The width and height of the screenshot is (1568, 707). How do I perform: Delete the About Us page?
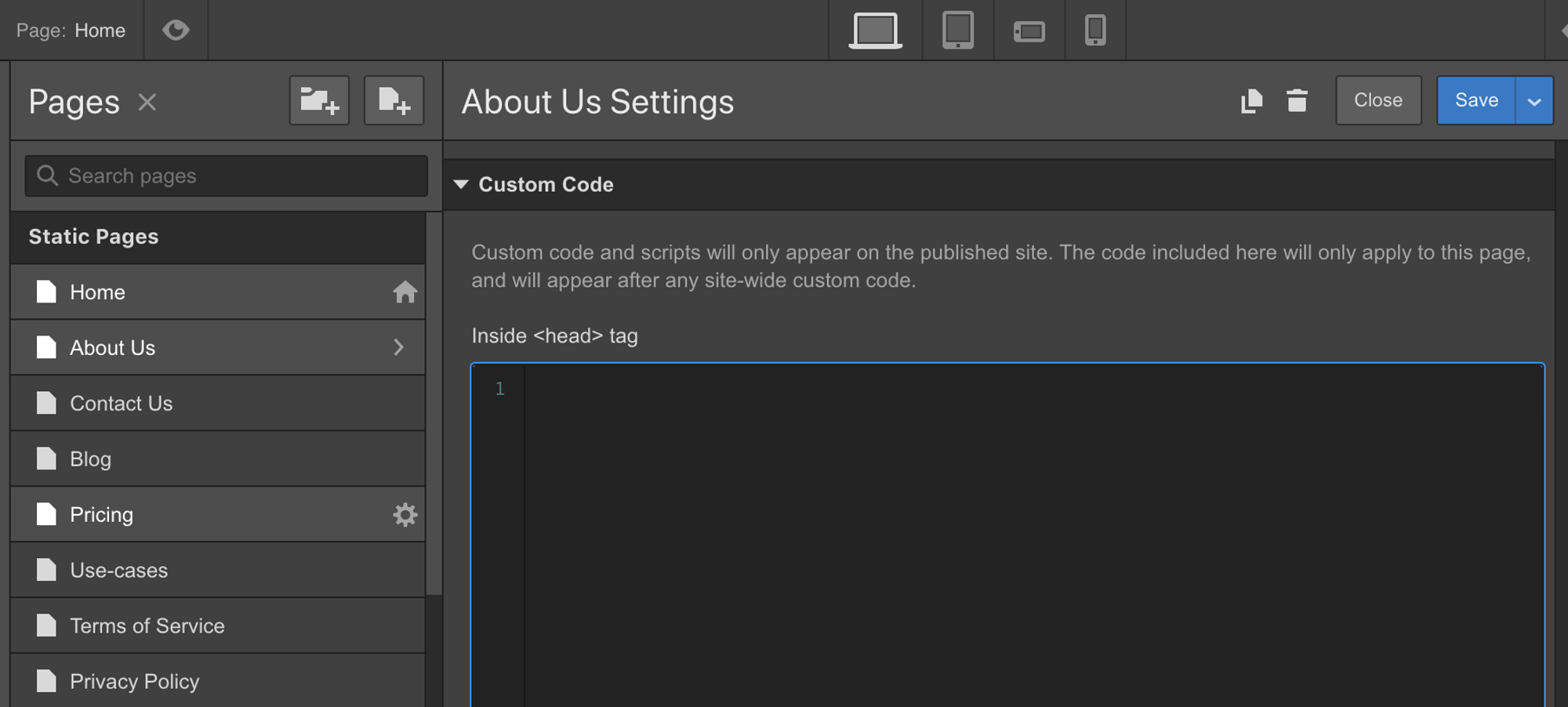click(x=1296, y=100)
